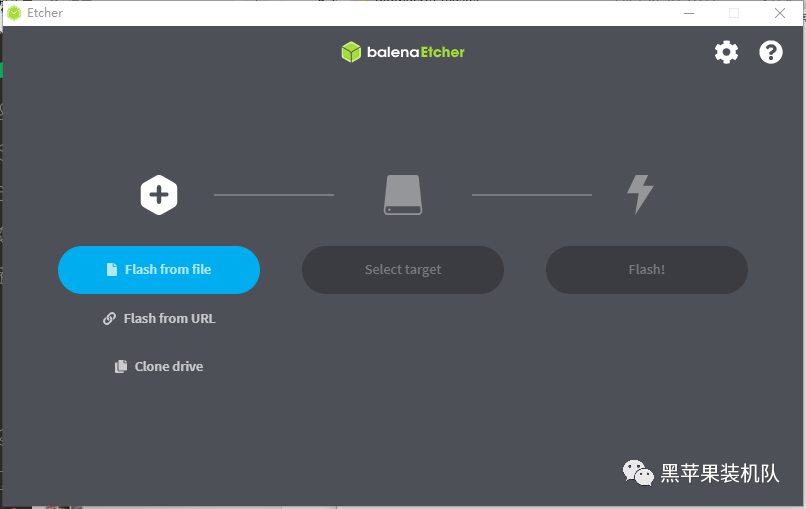Maximize the Etcher window

coord(734,13)
